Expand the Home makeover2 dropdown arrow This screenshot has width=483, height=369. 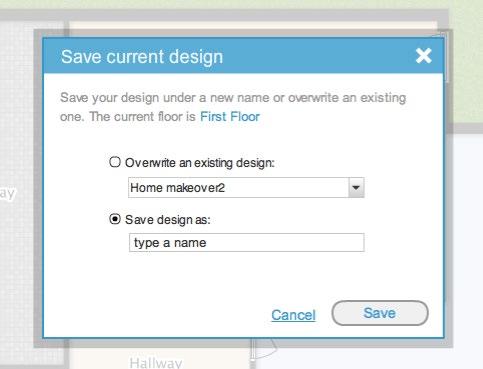[356, 188]
